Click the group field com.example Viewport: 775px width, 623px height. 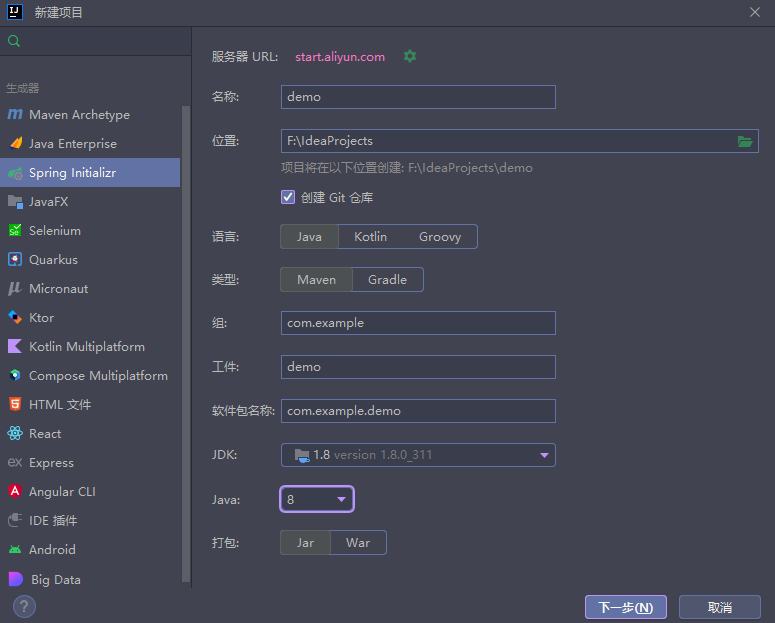tap(418, 323)
